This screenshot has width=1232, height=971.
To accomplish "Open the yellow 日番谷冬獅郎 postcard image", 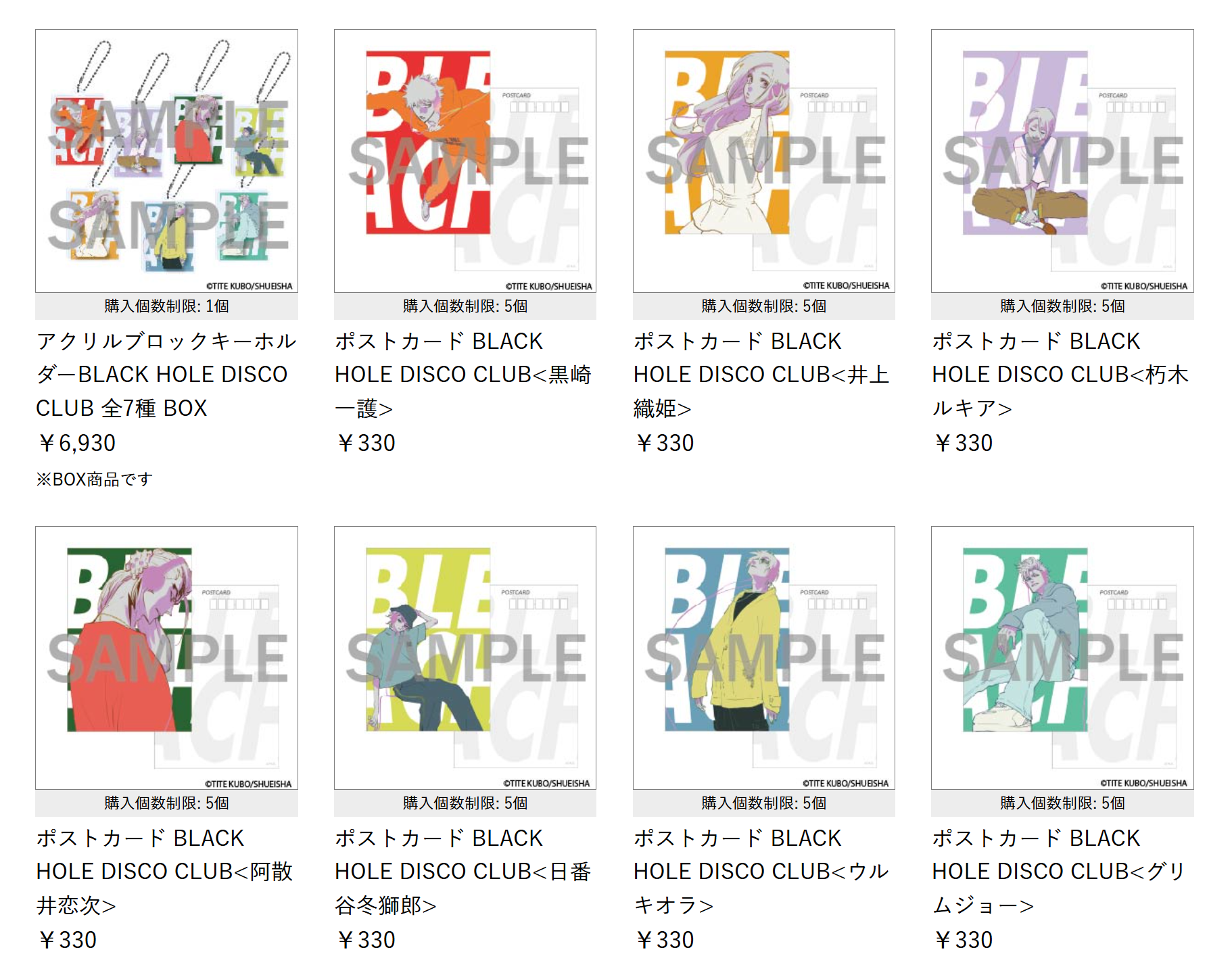I will coord(465,658).
